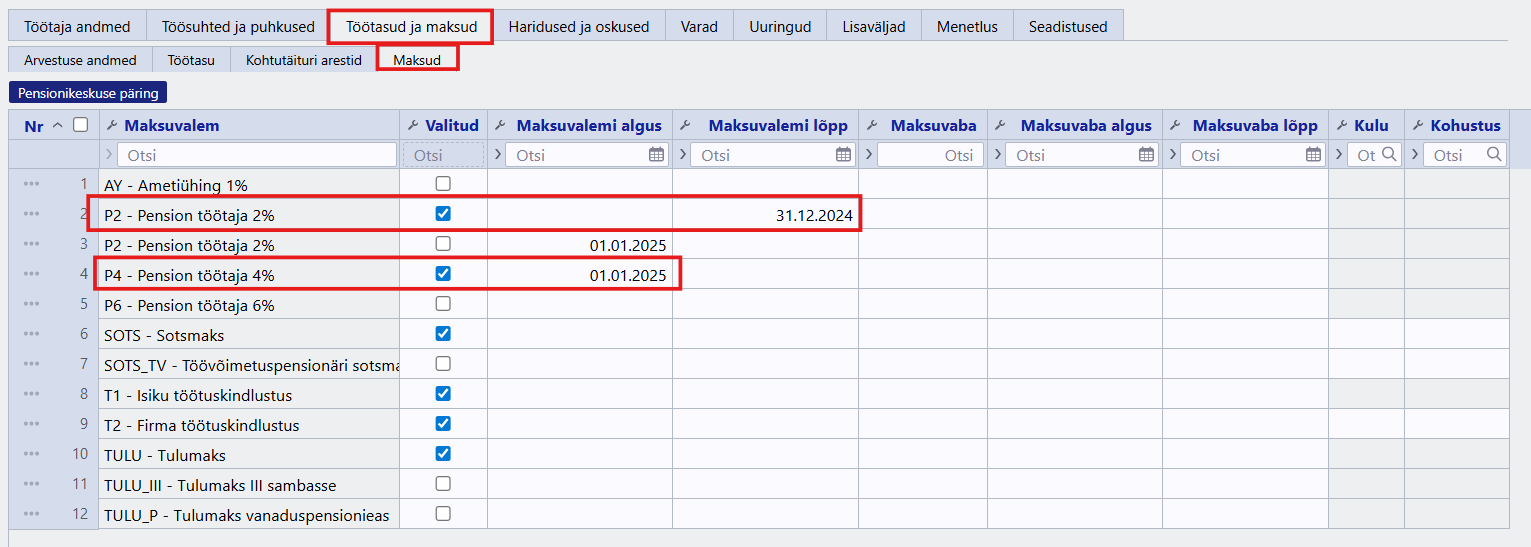Expand filter chevron in Maksuvaba search column
The image size is (1531, 547).
867,155
